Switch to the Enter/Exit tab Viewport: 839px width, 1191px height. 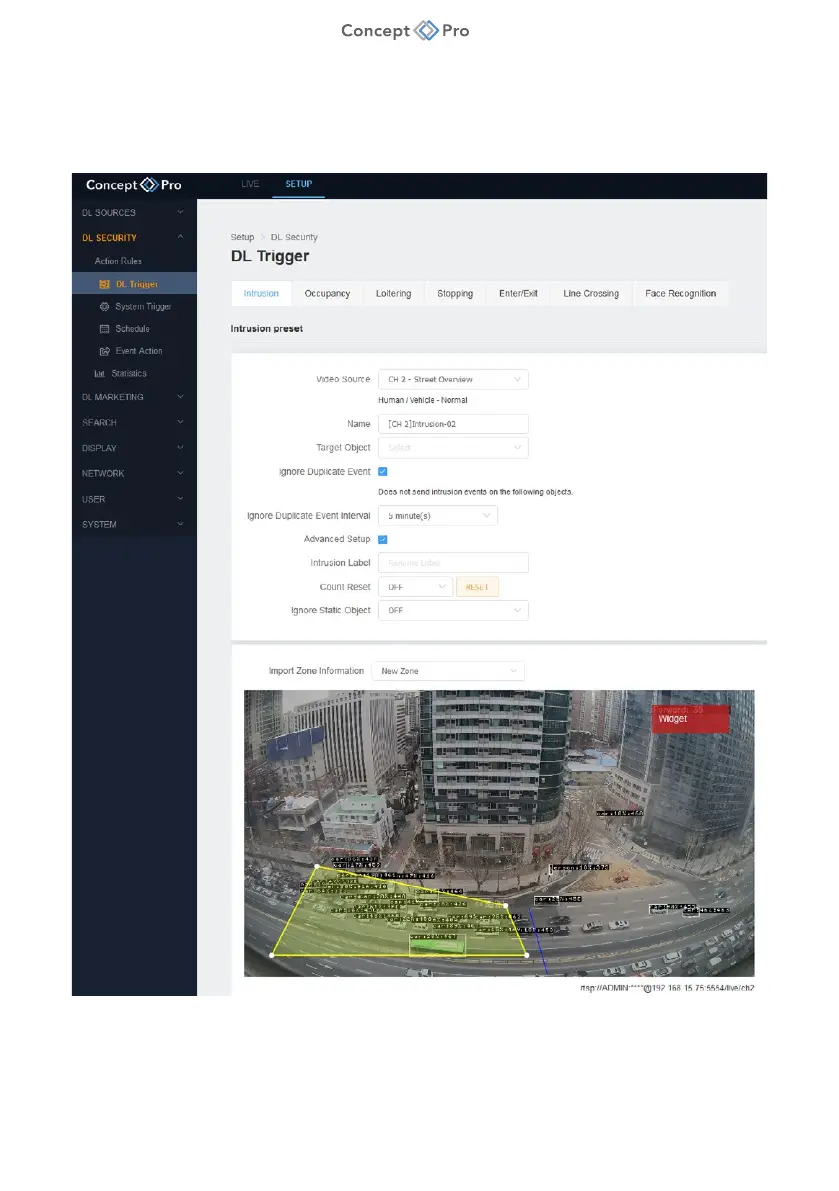click(x=518, y=293)
